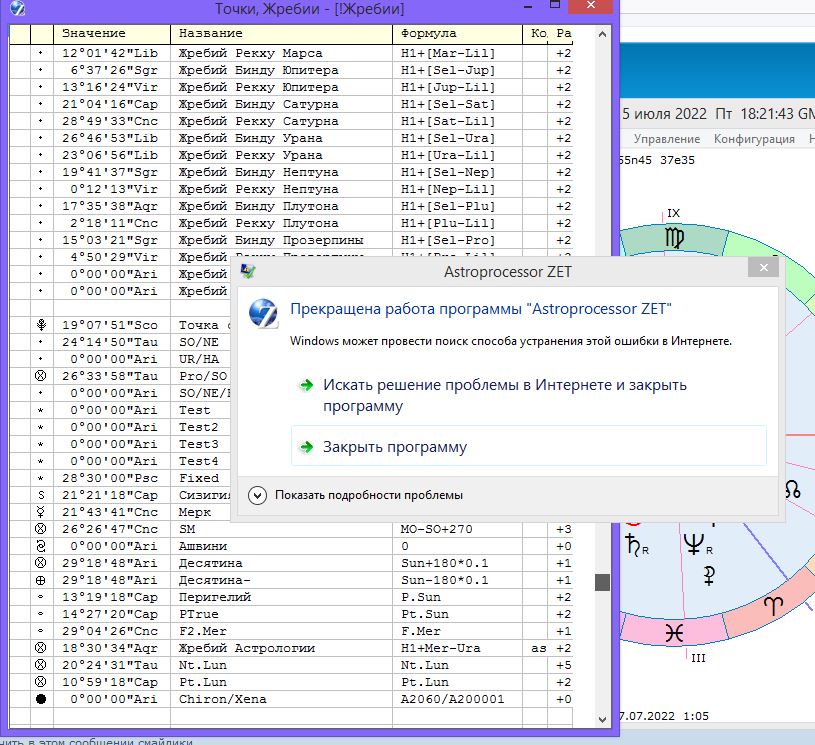Image resolution: width=815 pixels, height=745 pixels.
Task: Click Закрыть программу option
Action: point(394,447)
